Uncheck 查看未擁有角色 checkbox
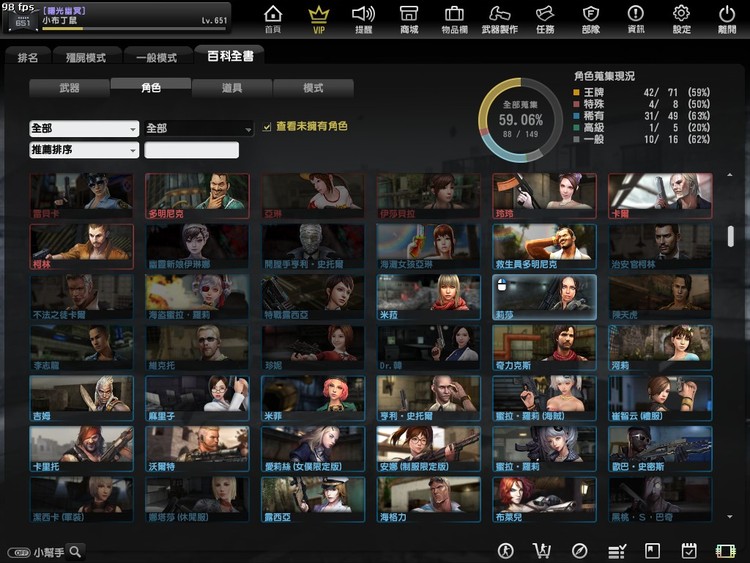Image resolution: width=750 pixels, height=563 pixels. coord(267,127)
